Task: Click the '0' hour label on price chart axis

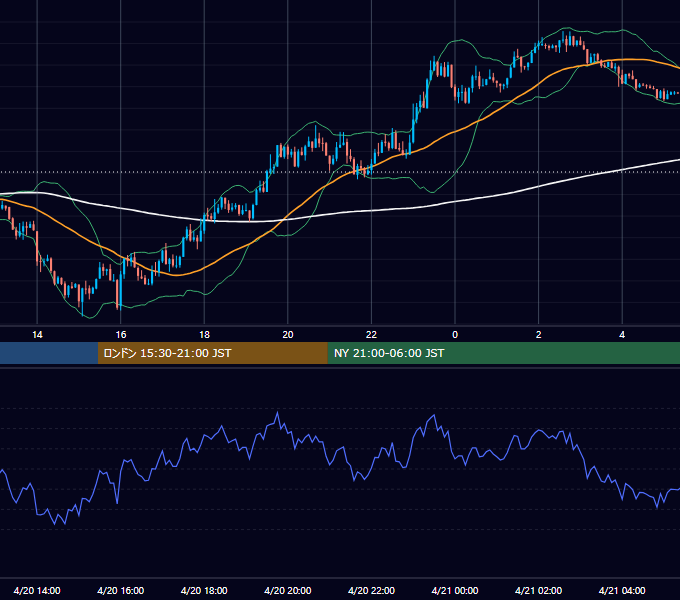Action: [x=455, y=335]
